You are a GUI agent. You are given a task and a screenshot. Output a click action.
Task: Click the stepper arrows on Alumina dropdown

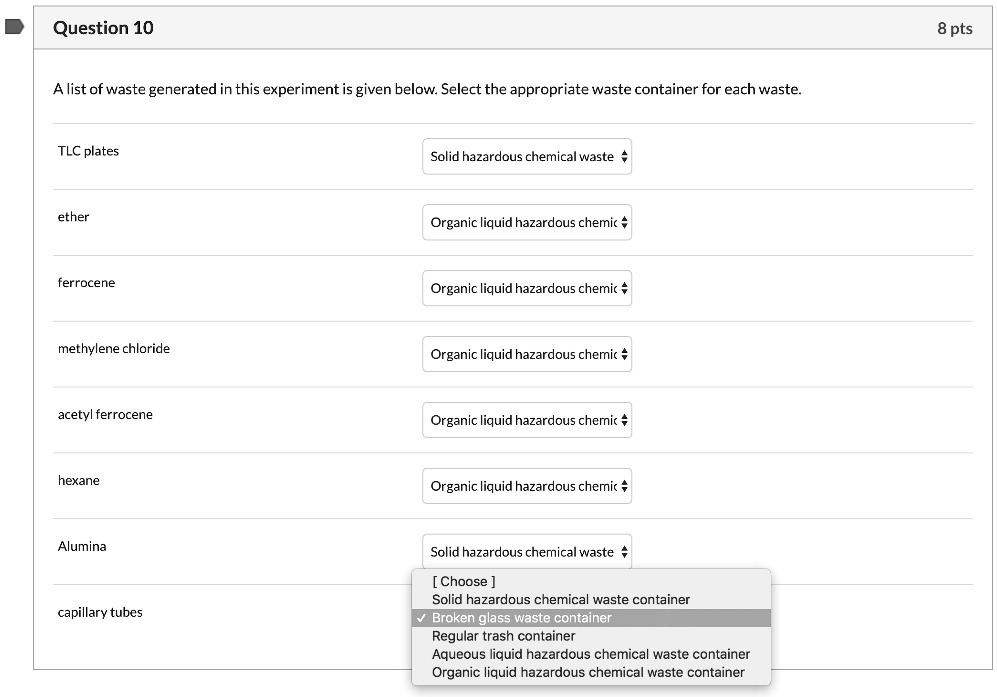click(x=624, y=551)
